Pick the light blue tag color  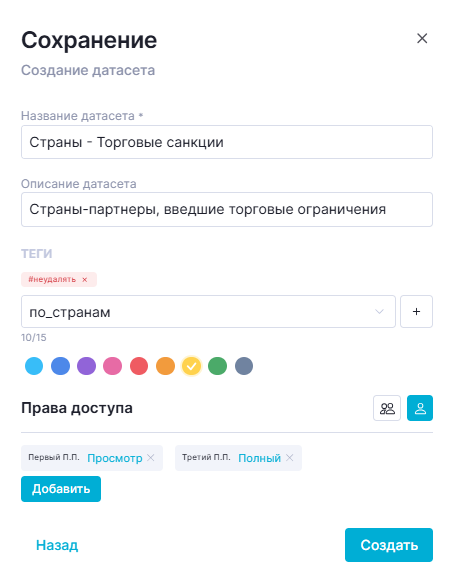click(x=34, y=366)
